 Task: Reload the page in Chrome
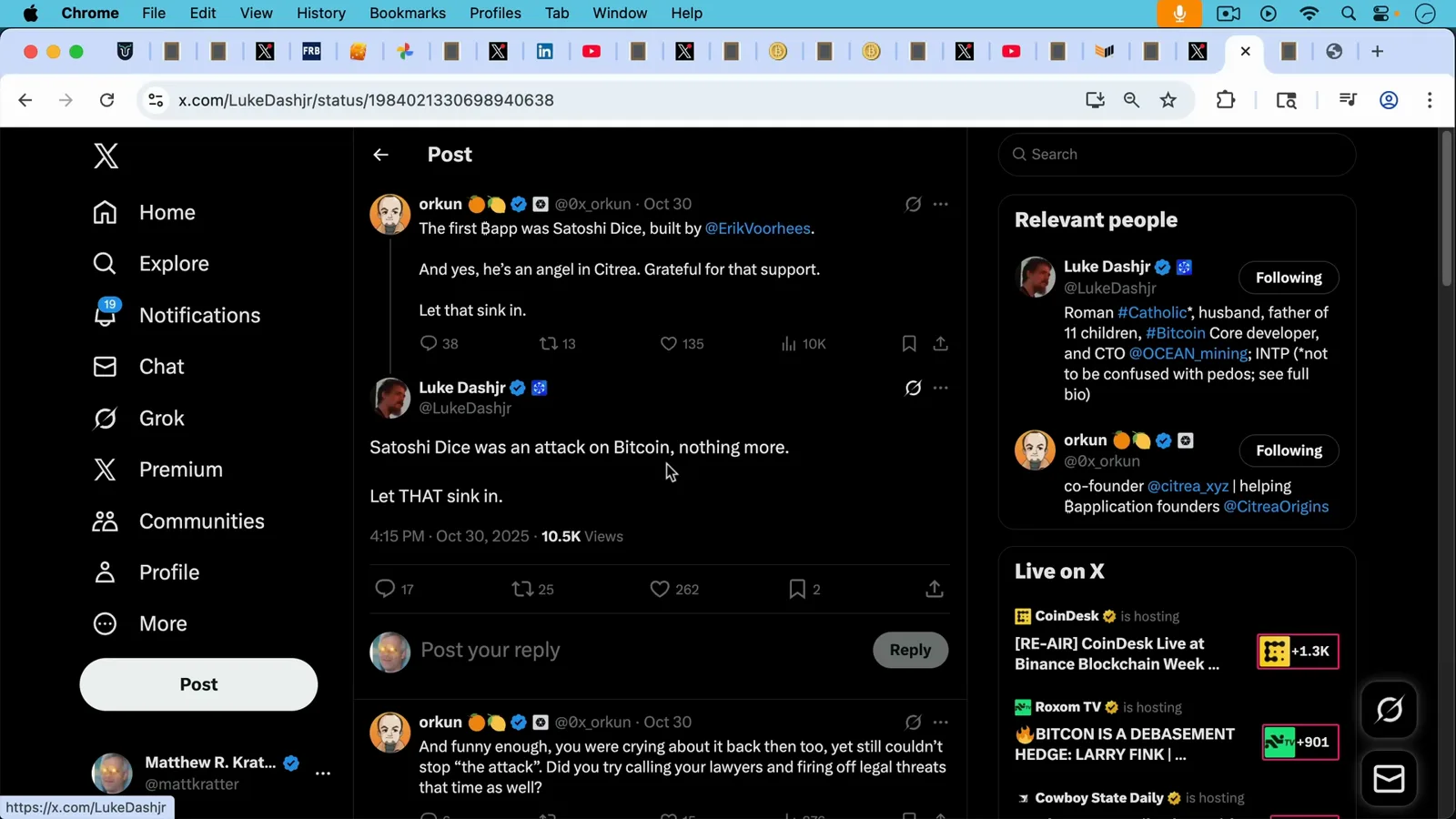(106, 100)
